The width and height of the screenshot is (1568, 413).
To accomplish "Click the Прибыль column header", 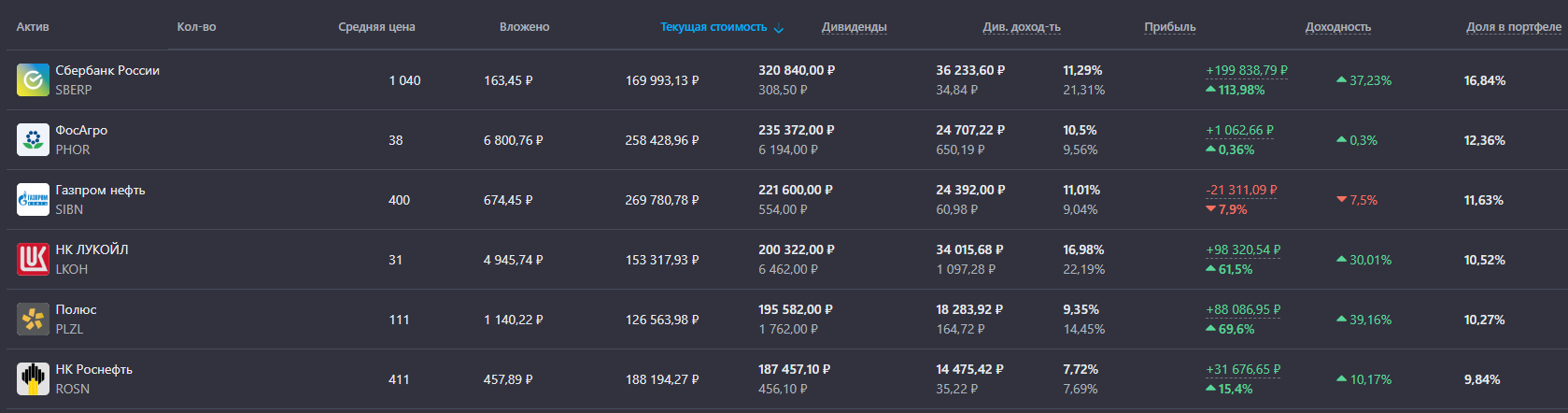I will point(1170,27).
